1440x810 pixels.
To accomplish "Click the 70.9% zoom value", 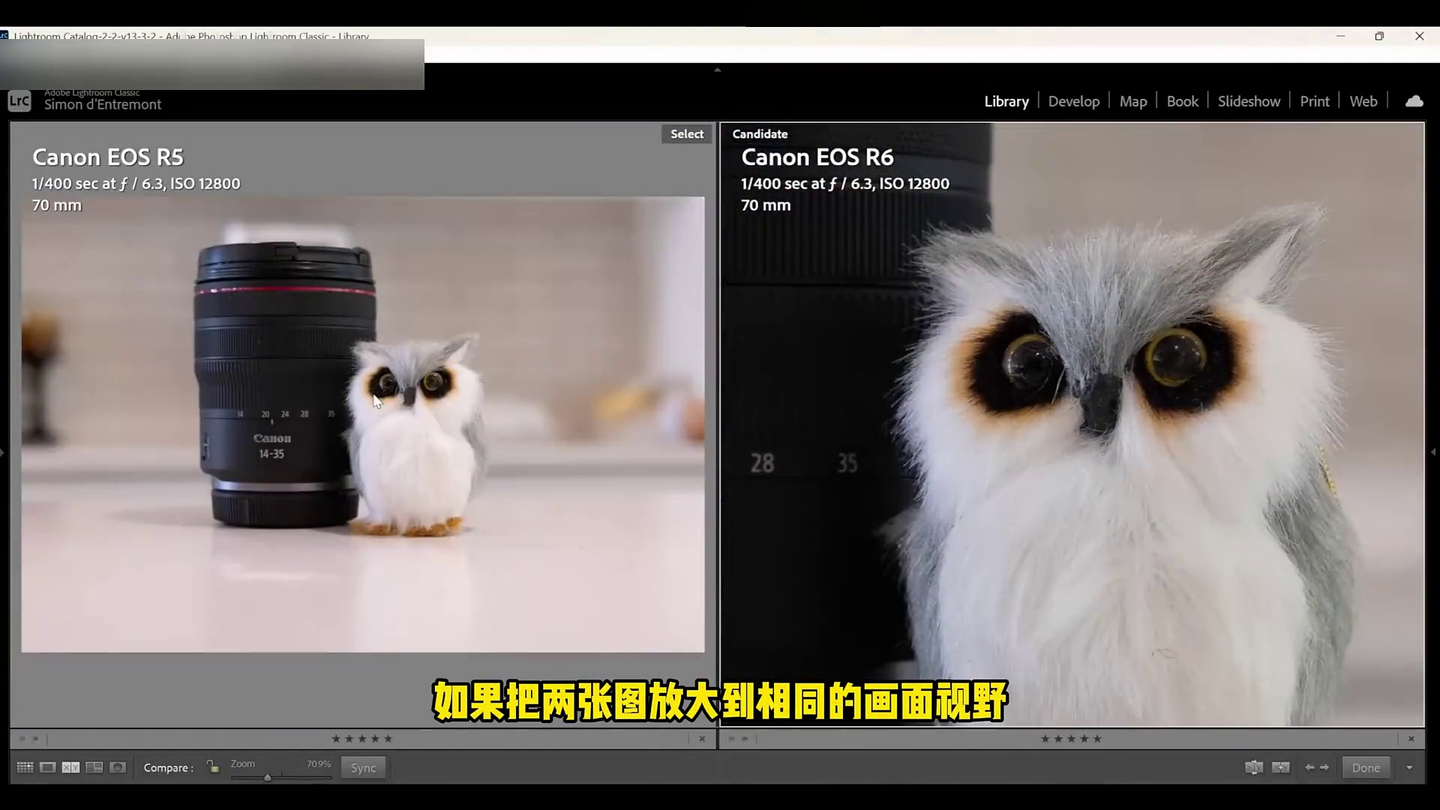I will [x=318, y=764].
